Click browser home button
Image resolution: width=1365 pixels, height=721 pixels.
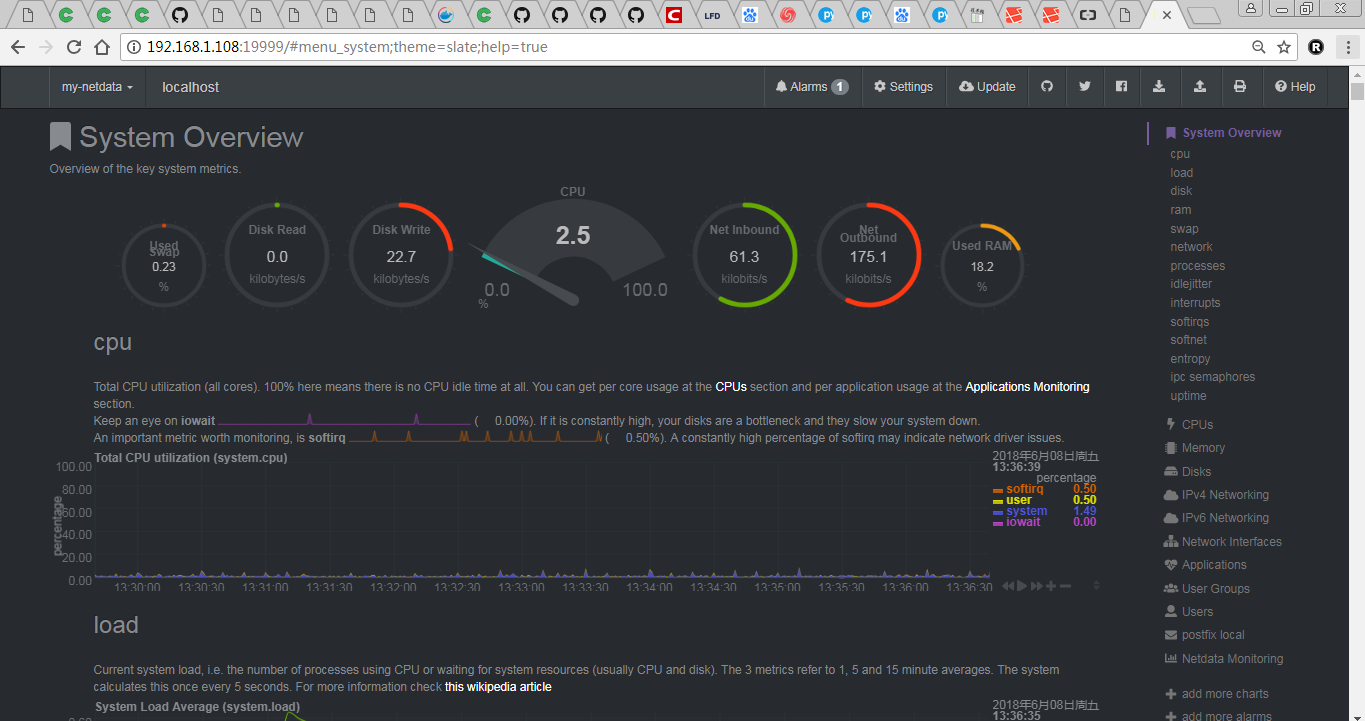point(101,47)
